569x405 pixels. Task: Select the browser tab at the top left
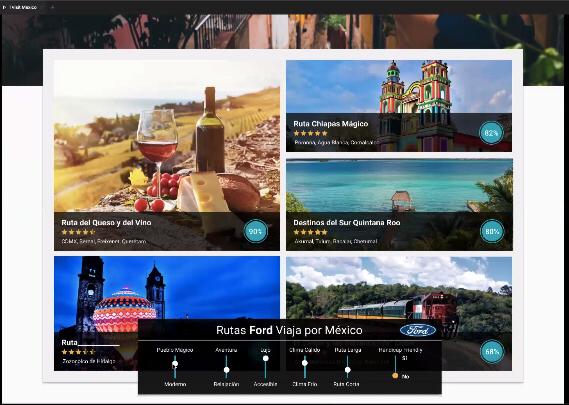point(22,7)
